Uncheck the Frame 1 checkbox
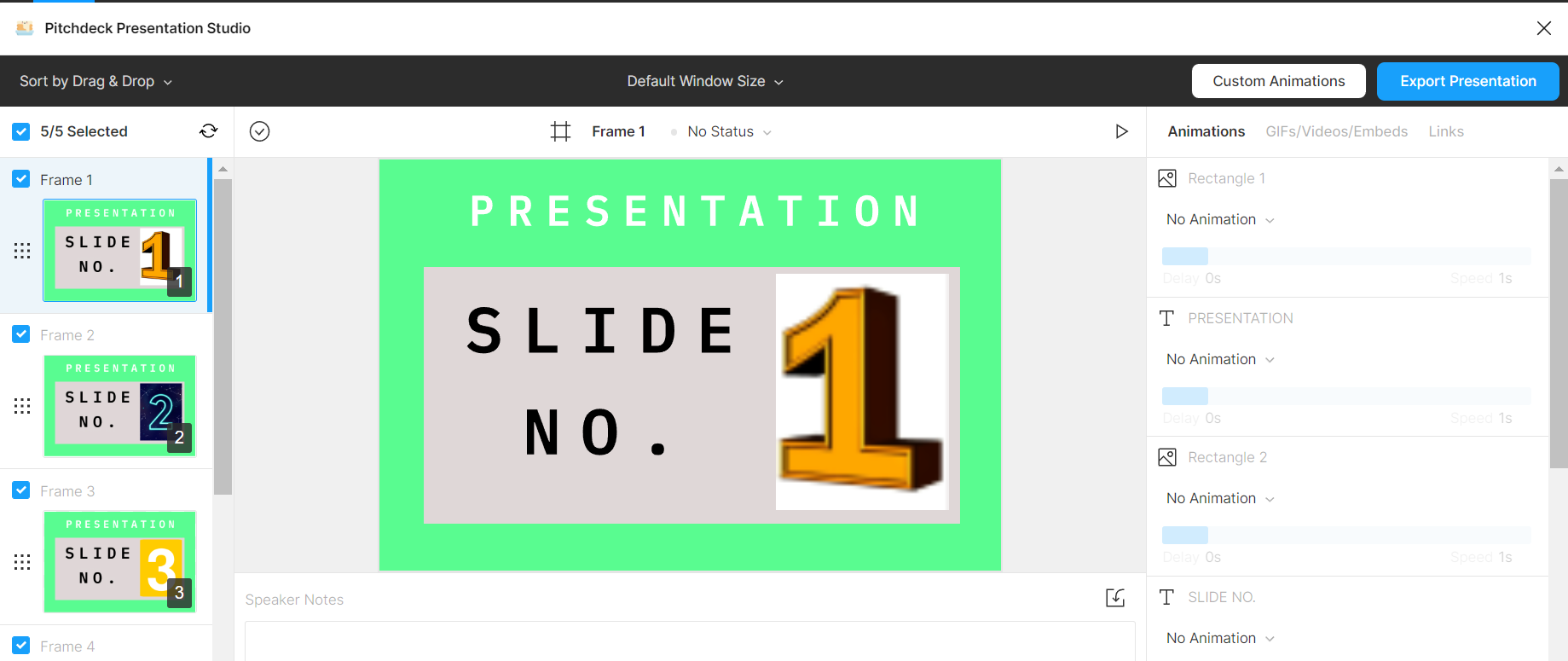Screen dimensions: 1568x661 (21, 179)
